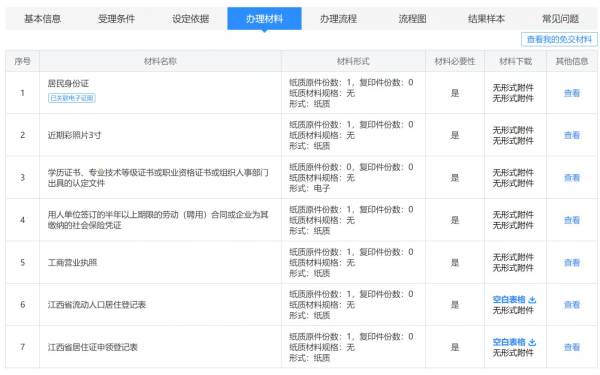The height and width of the screenshot is (375, 600).
Task: Open the 设定依据 tab
Action: 191,18
